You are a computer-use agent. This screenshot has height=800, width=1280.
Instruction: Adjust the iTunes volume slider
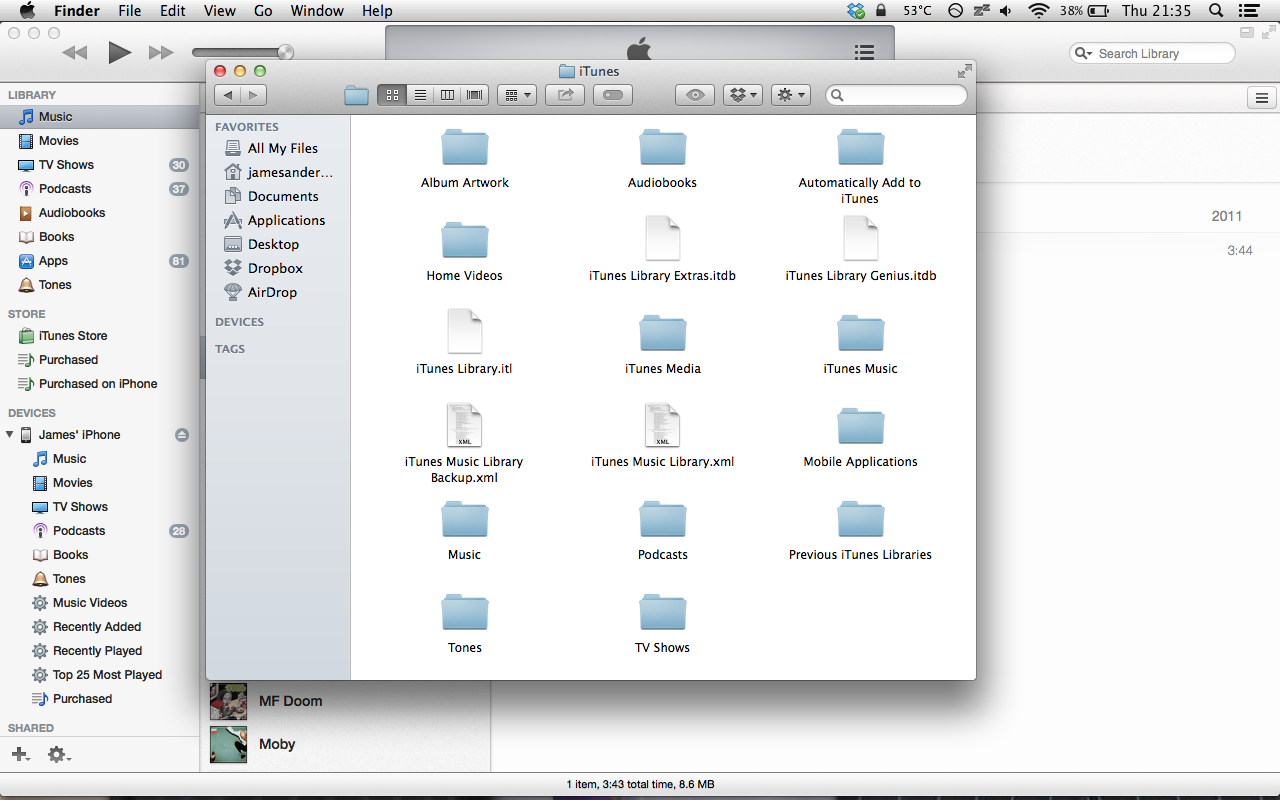coord(243,53)
